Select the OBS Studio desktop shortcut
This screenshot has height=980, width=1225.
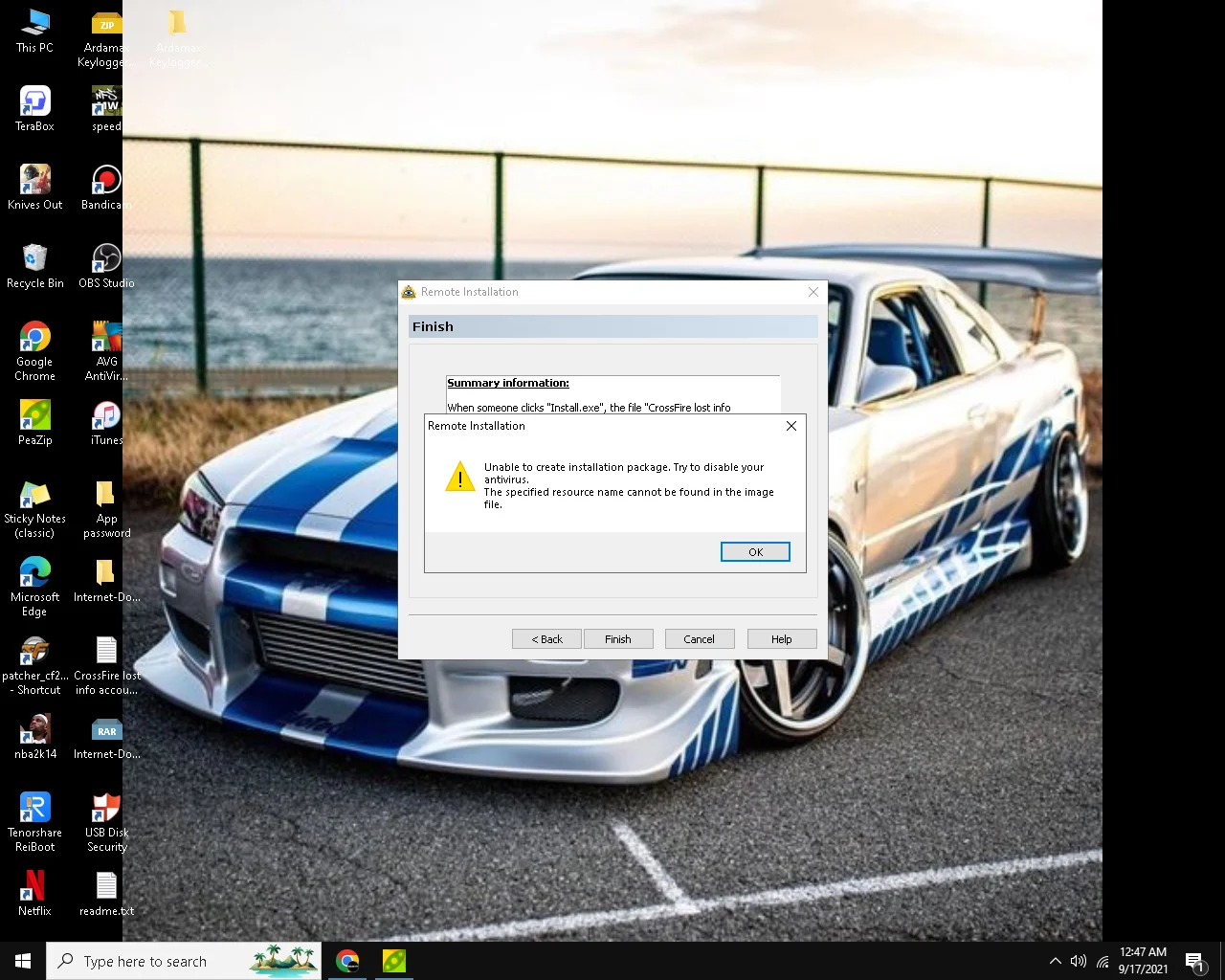(x=106, y=266)
